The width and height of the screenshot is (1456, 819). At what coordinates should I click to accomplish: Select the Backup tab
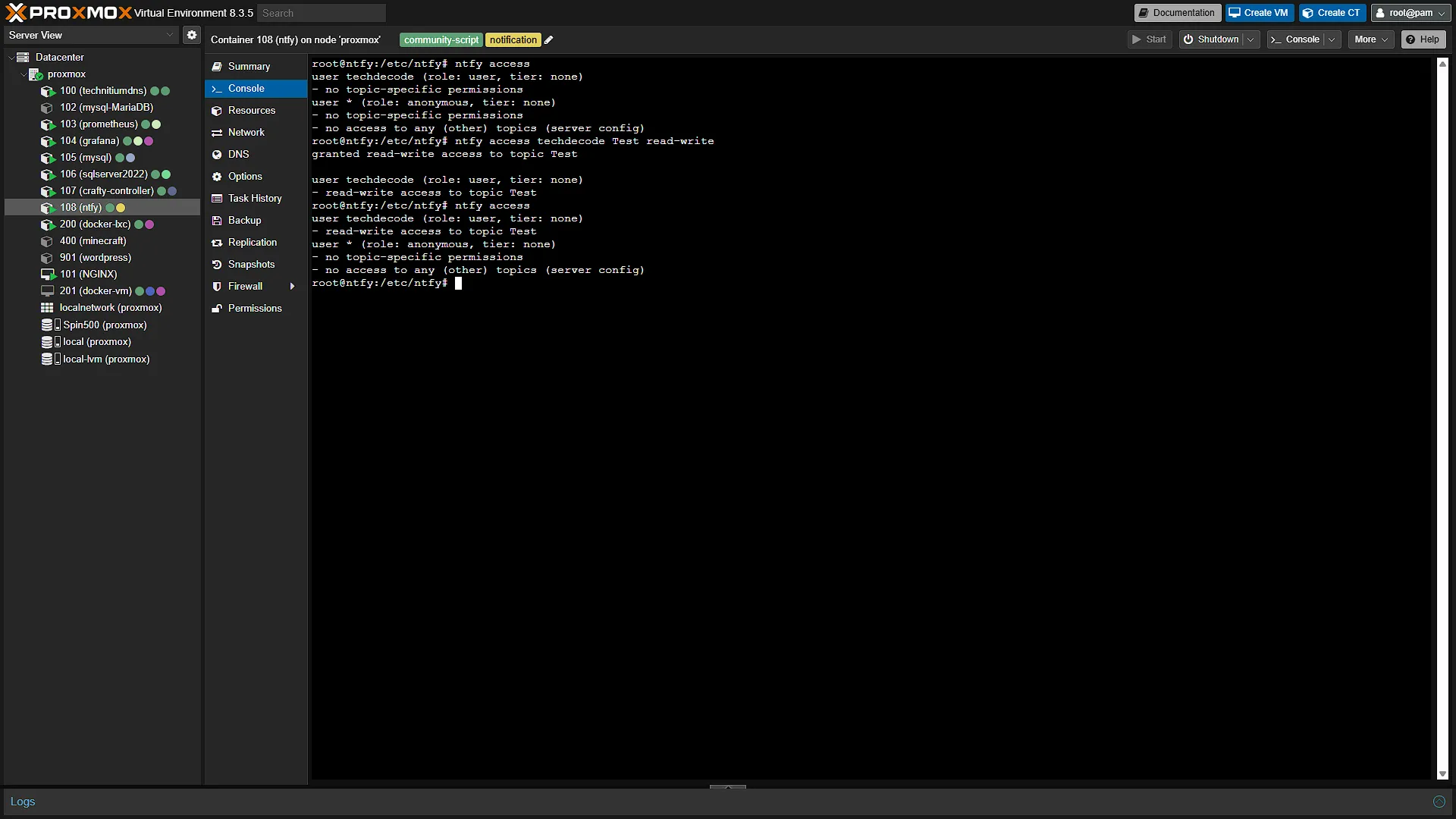(256, 221)
